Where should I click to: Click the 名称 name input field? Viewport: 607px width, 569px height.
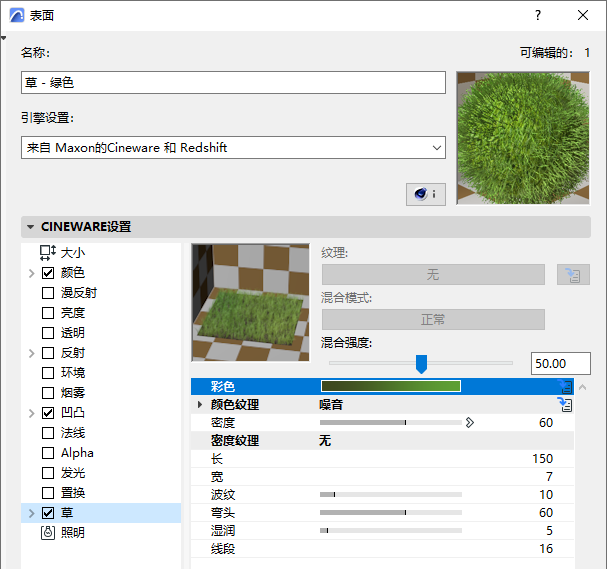pyautogui.click(x=233, y=82)
